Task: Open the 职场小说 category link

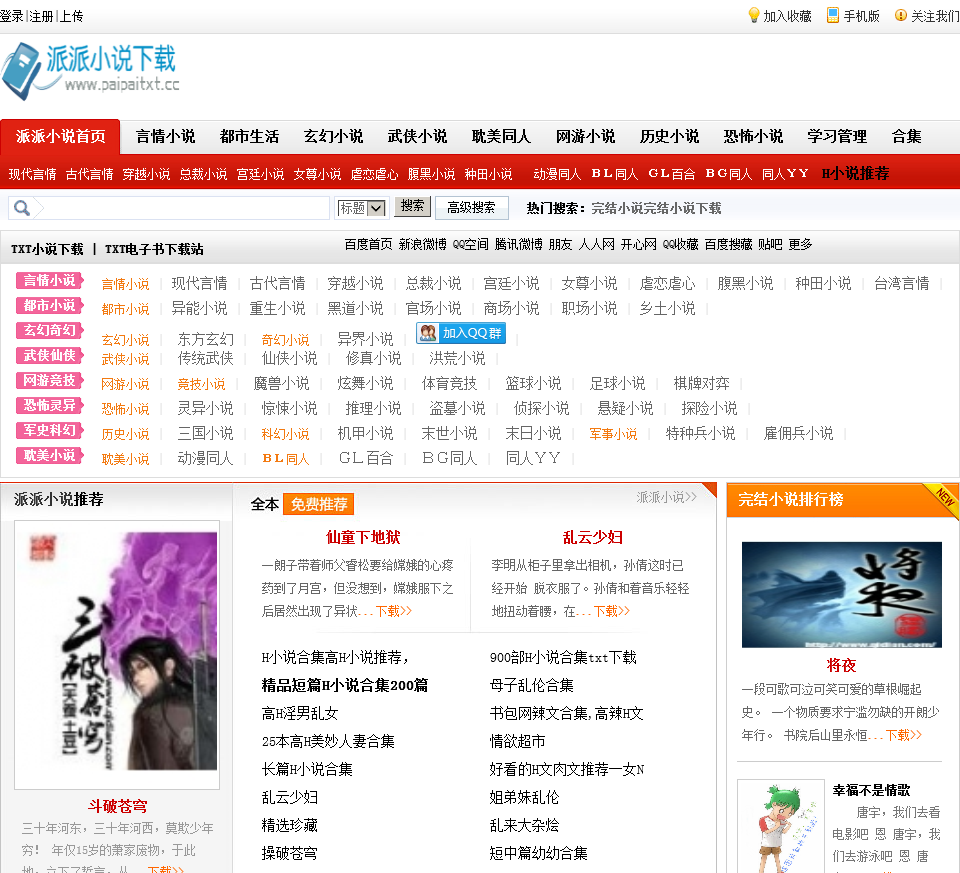Action: [x=590, y=308]
